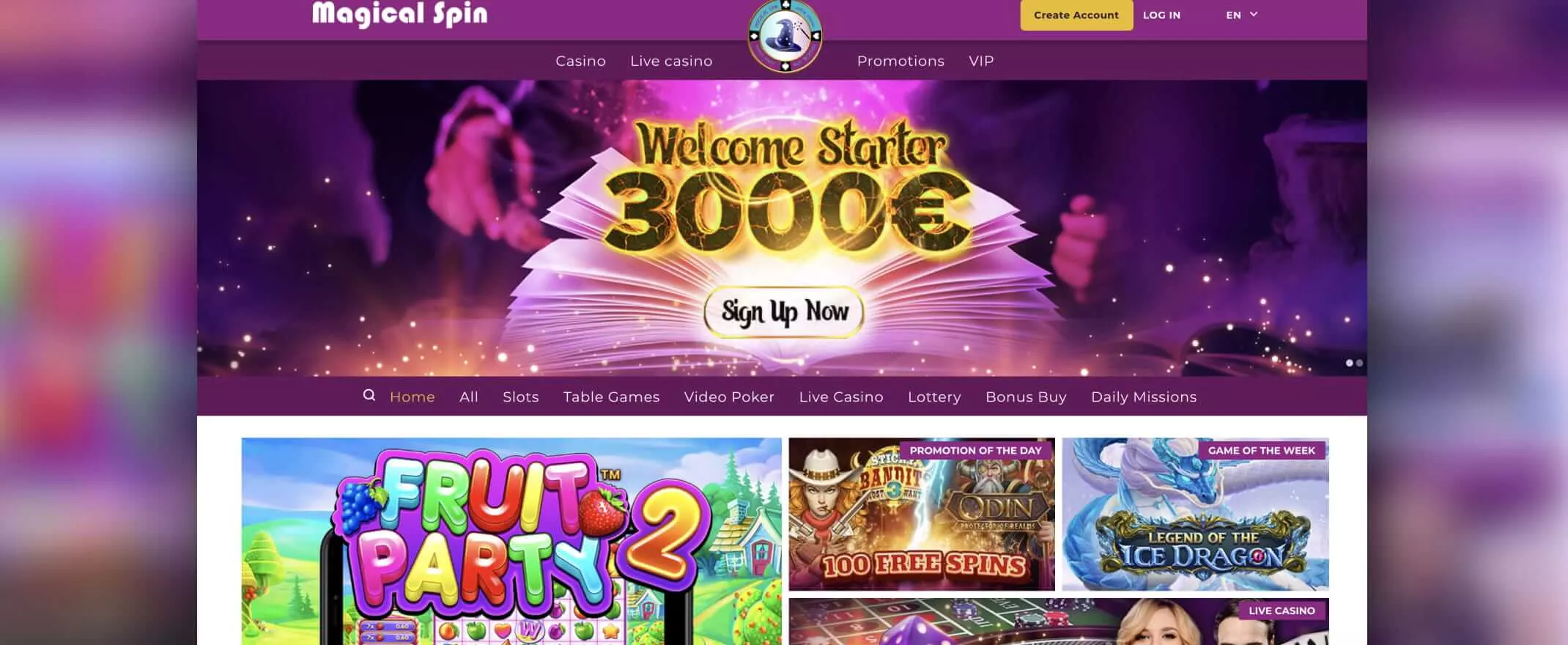Click the search magnifier icon
Screen dimensions: 1568x645
[x=369, y=395]
